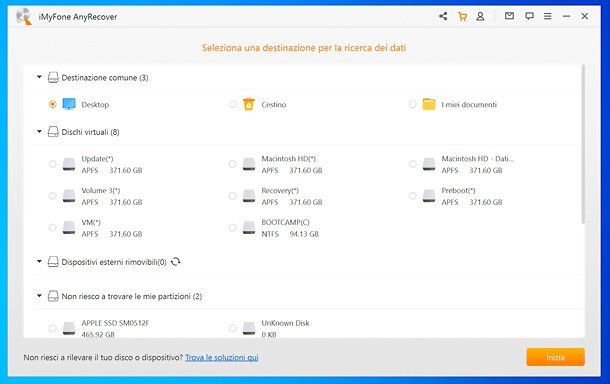Image resolution: width=610 pixels, height=384 pixels.
Task: Click the Macintosh HD - Dati... name
Action: tap(478, 159)
